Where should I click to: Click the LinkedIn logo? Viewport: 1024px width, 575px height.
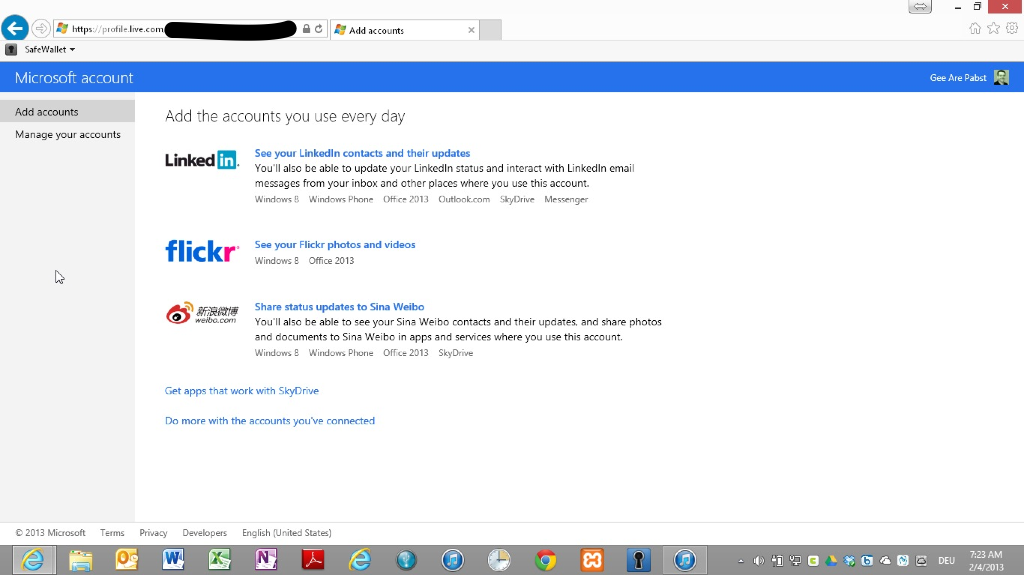[x=202, y=160]
